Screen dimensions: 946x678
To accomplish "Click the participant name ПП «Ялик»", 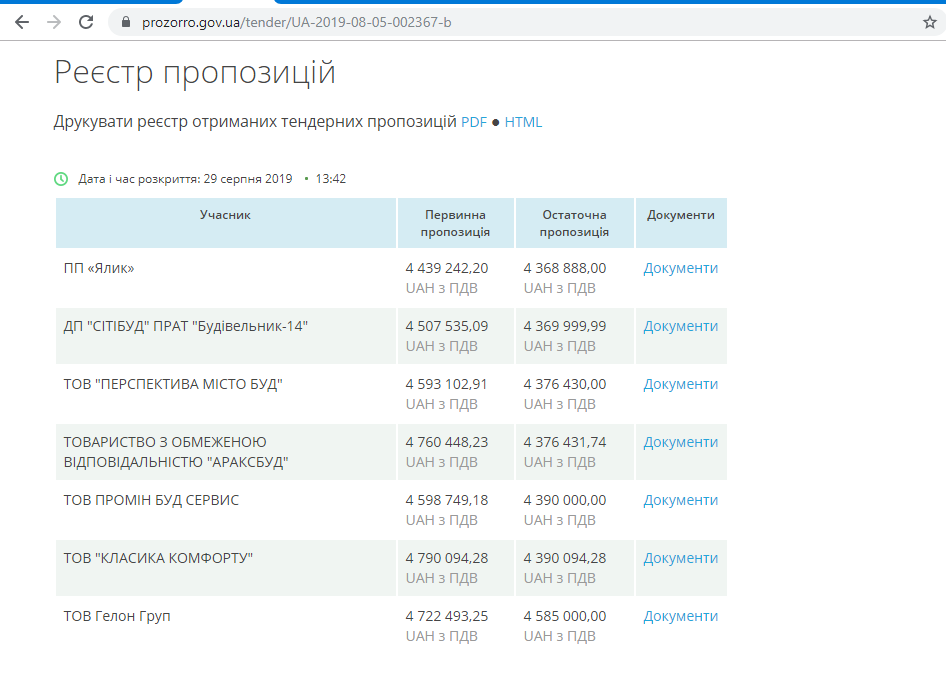I will click(x=99, y=268).
